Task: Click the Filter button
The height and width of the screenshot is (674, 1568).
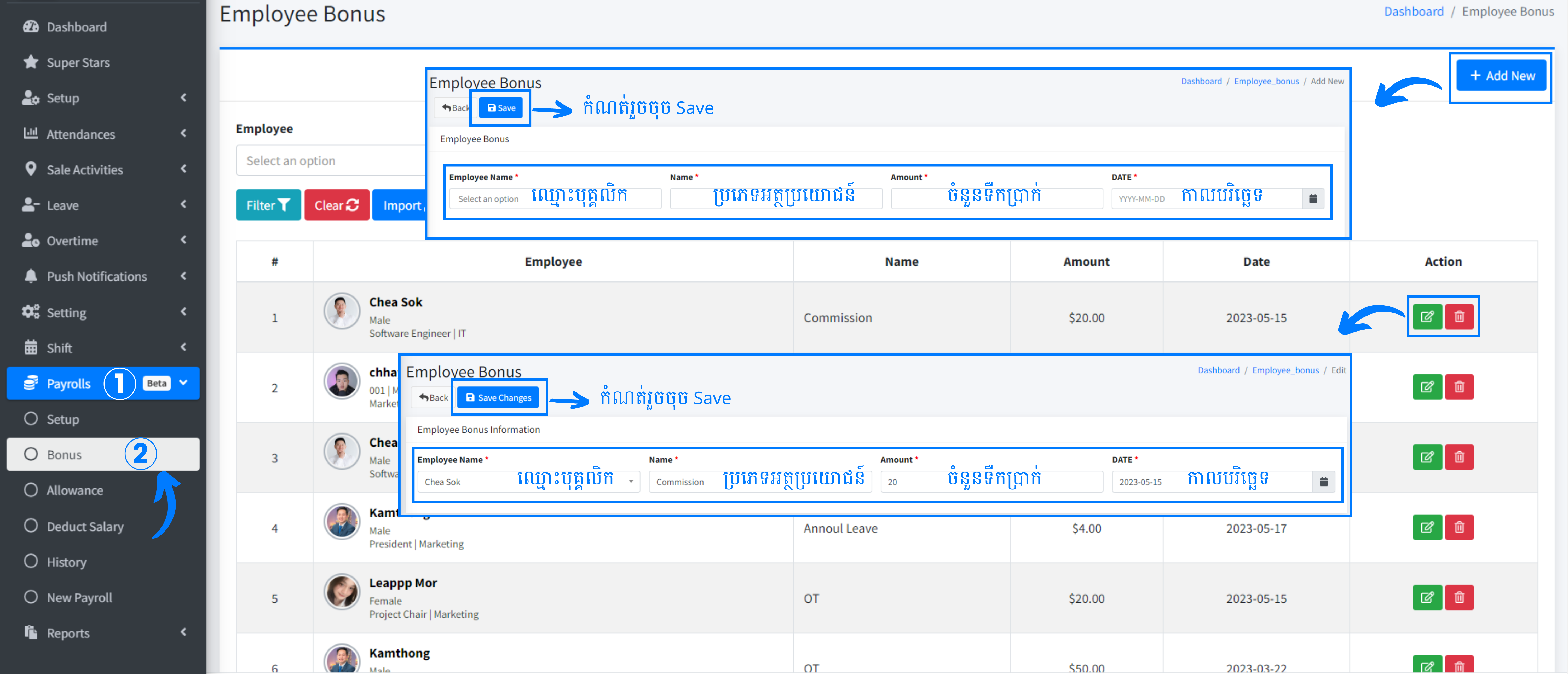Action: [x=268, y=205]
